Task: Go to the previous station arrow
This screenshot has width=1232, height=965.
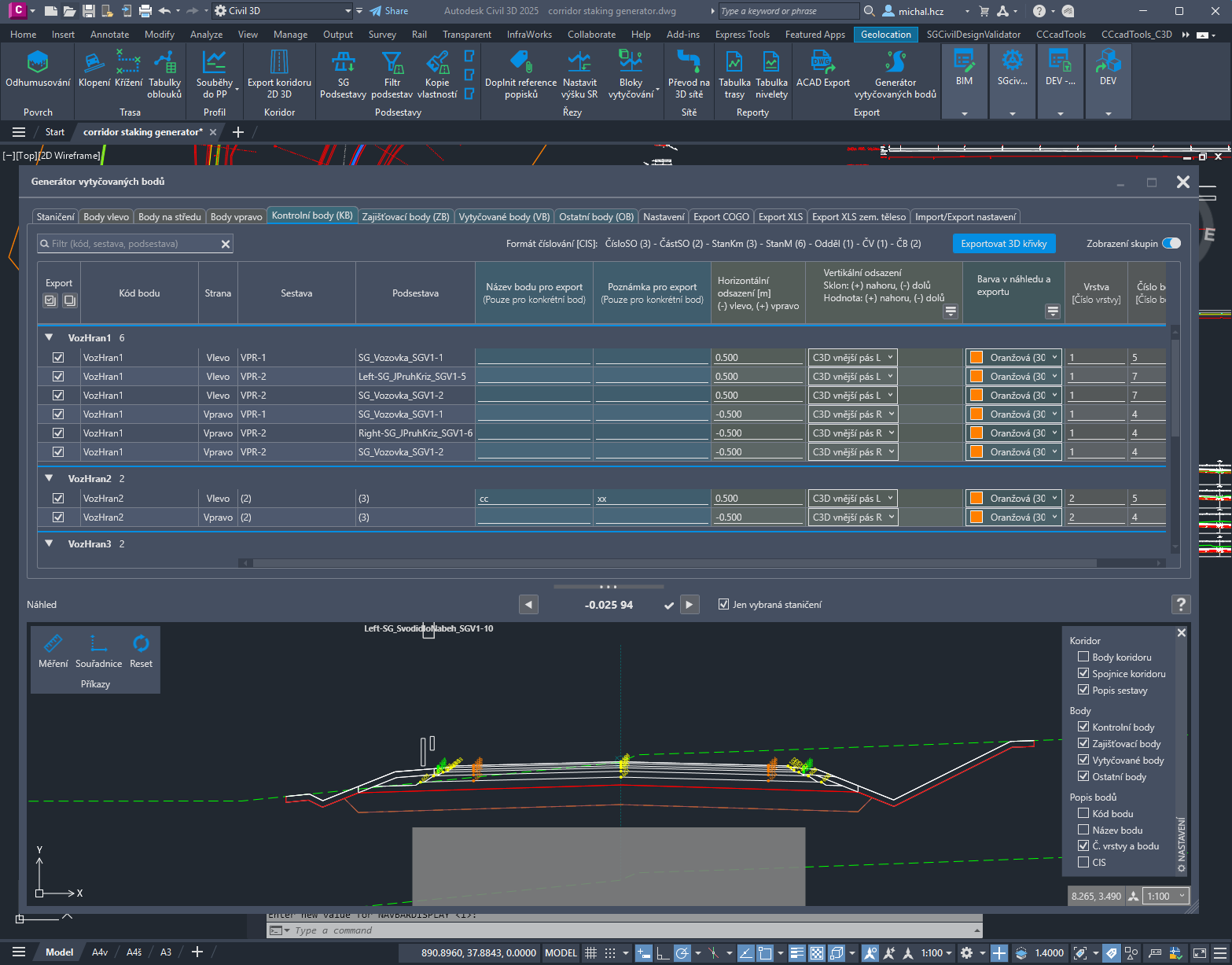Action: (x=529, y=605)
